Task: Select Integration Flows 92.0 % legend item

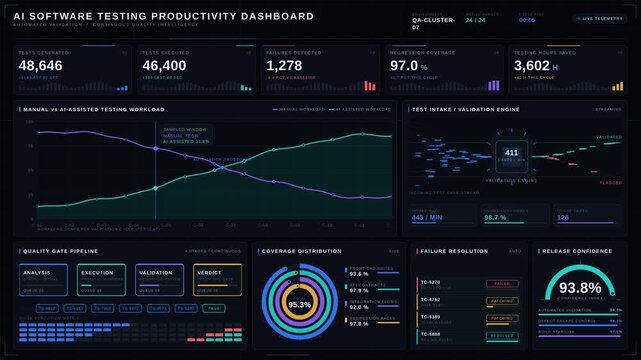Action: pyautogui.click(x=372, y=304)
